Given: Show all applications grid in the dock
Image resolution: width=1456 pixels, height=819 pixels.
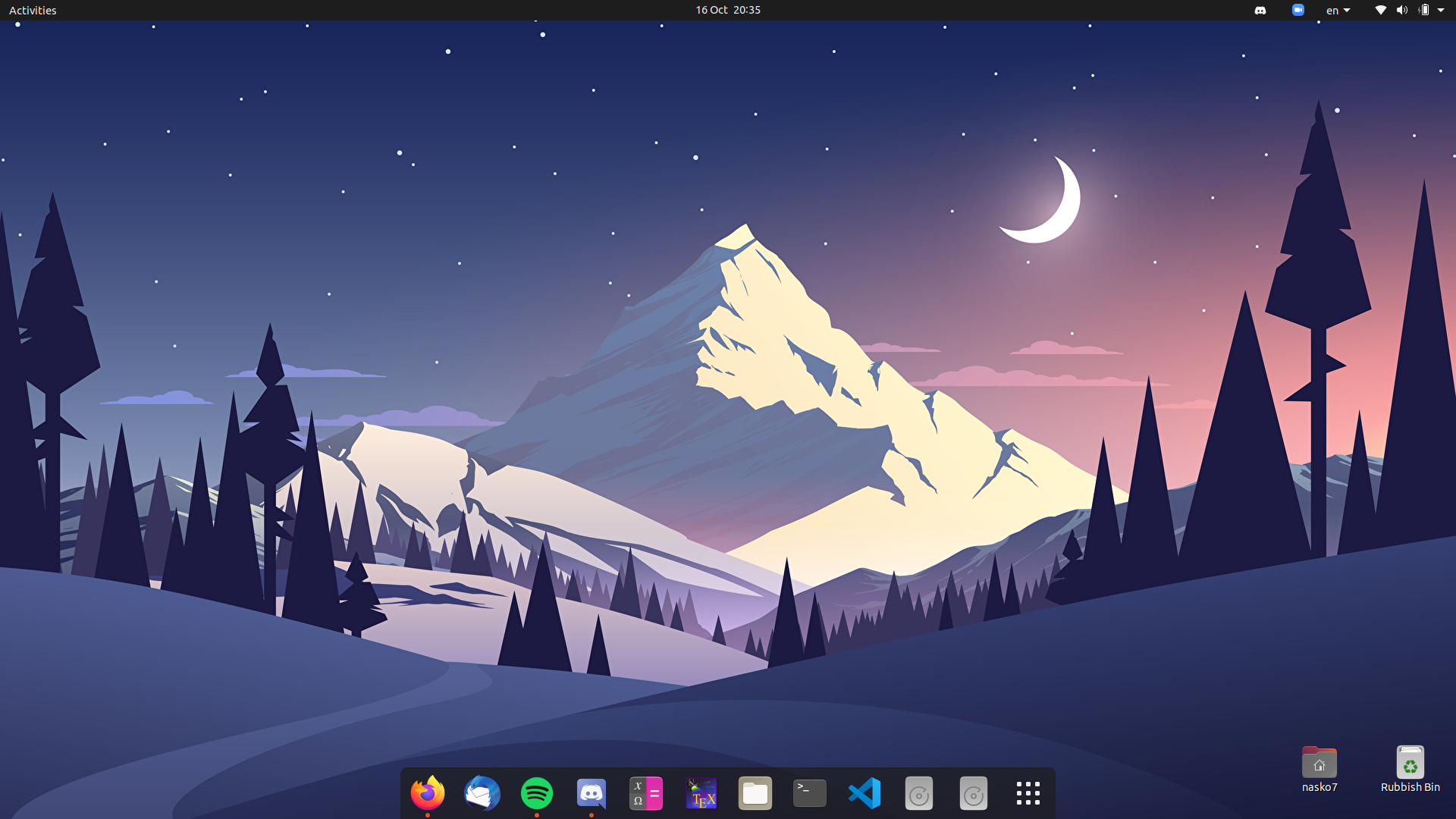Looking at the screenshot, I should click(x=1028, y=793).
